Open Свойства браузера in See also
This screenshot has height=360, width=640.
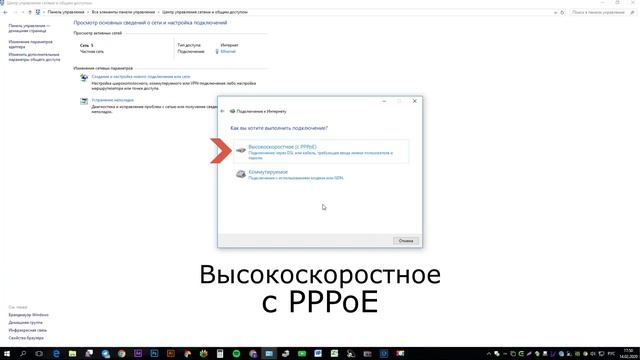click(x=26, y=338)
